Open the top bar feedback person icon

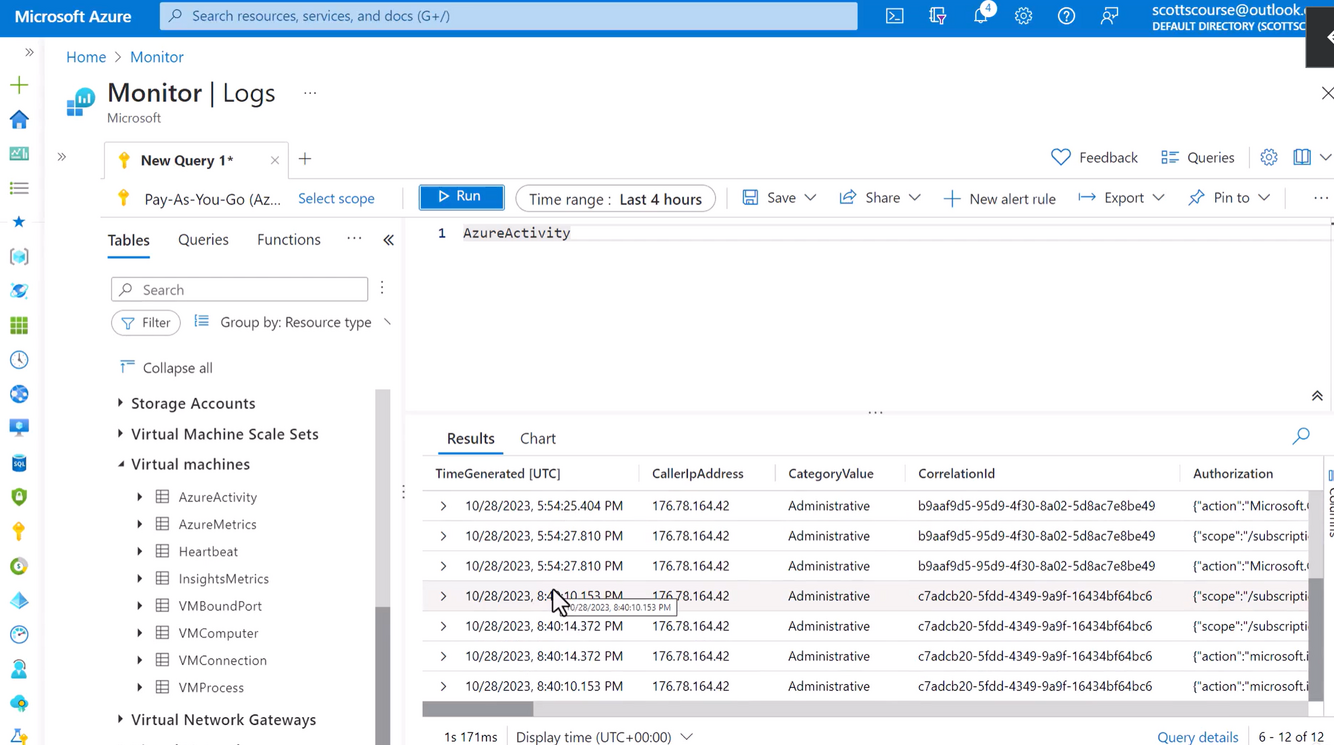1109,16
